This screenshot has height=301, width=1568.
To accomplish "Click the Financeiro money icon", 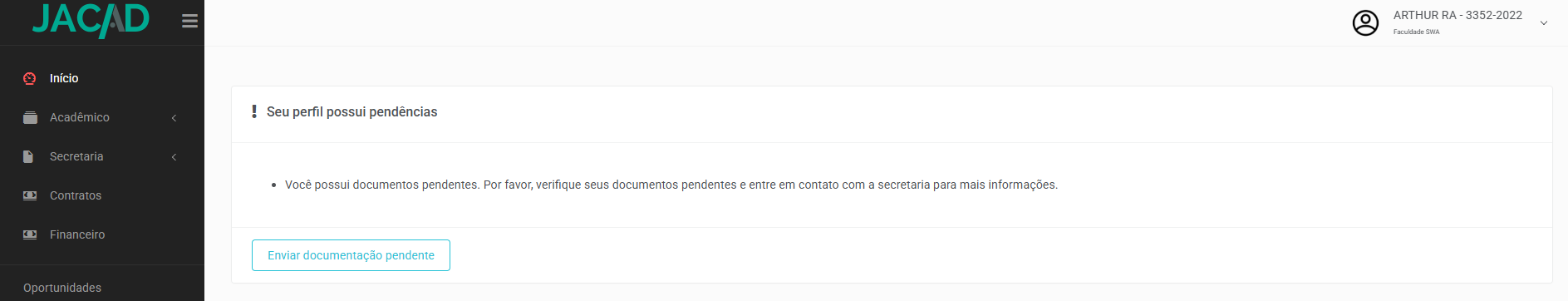I will (x=30, y=234).
